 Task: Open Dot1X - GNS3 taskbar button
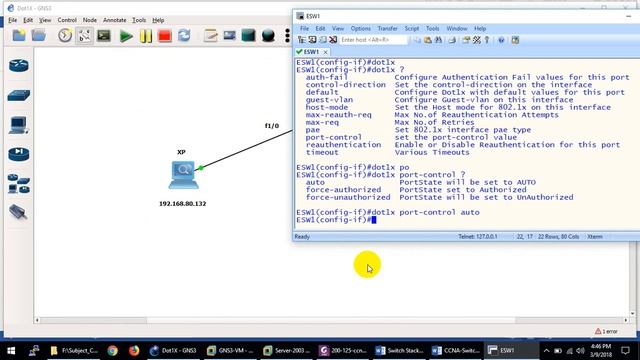(x=173, y=351)
